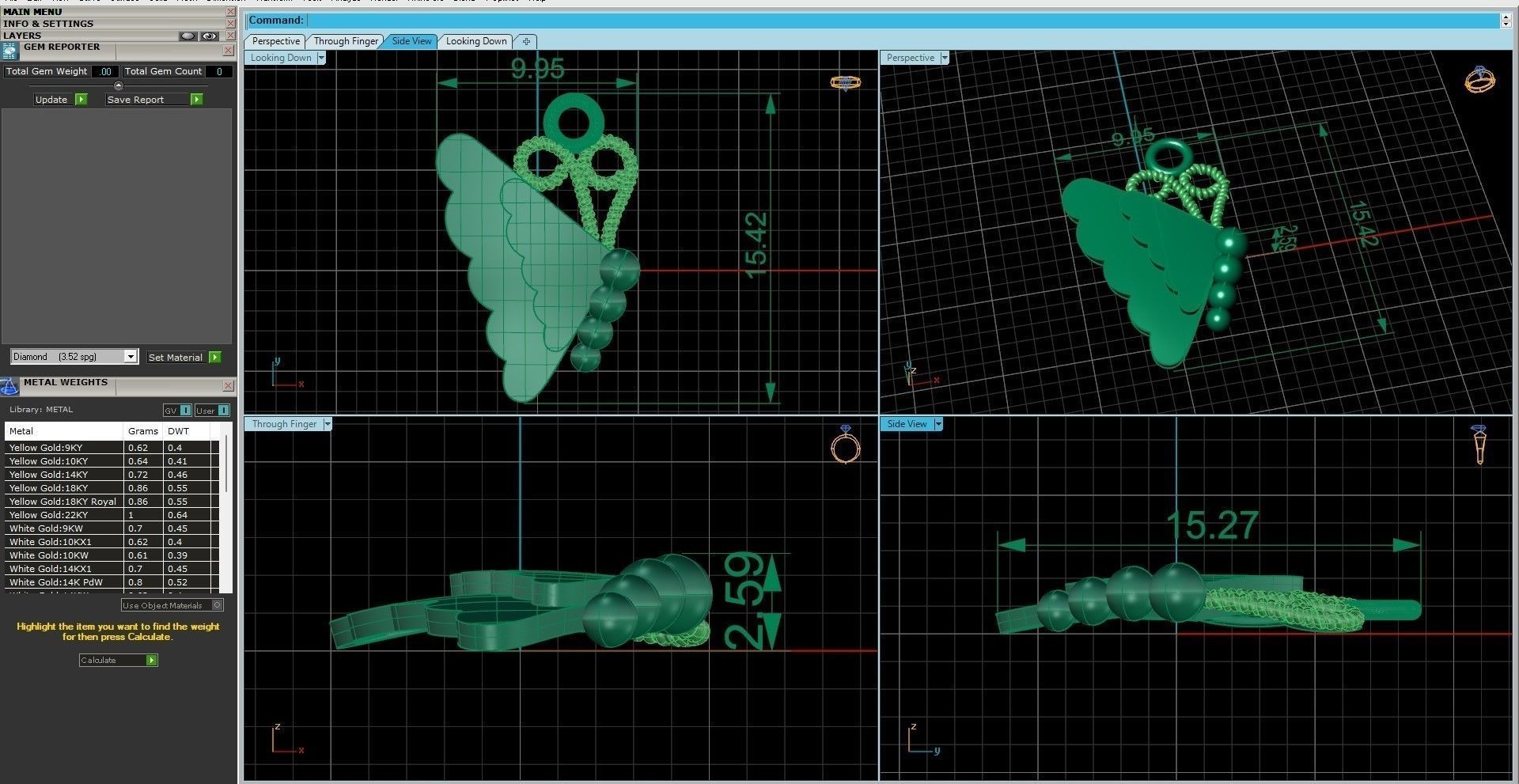Select the White Gold:10KX1 row
This screenshot has width=1519, height=784.
(112, 542)
